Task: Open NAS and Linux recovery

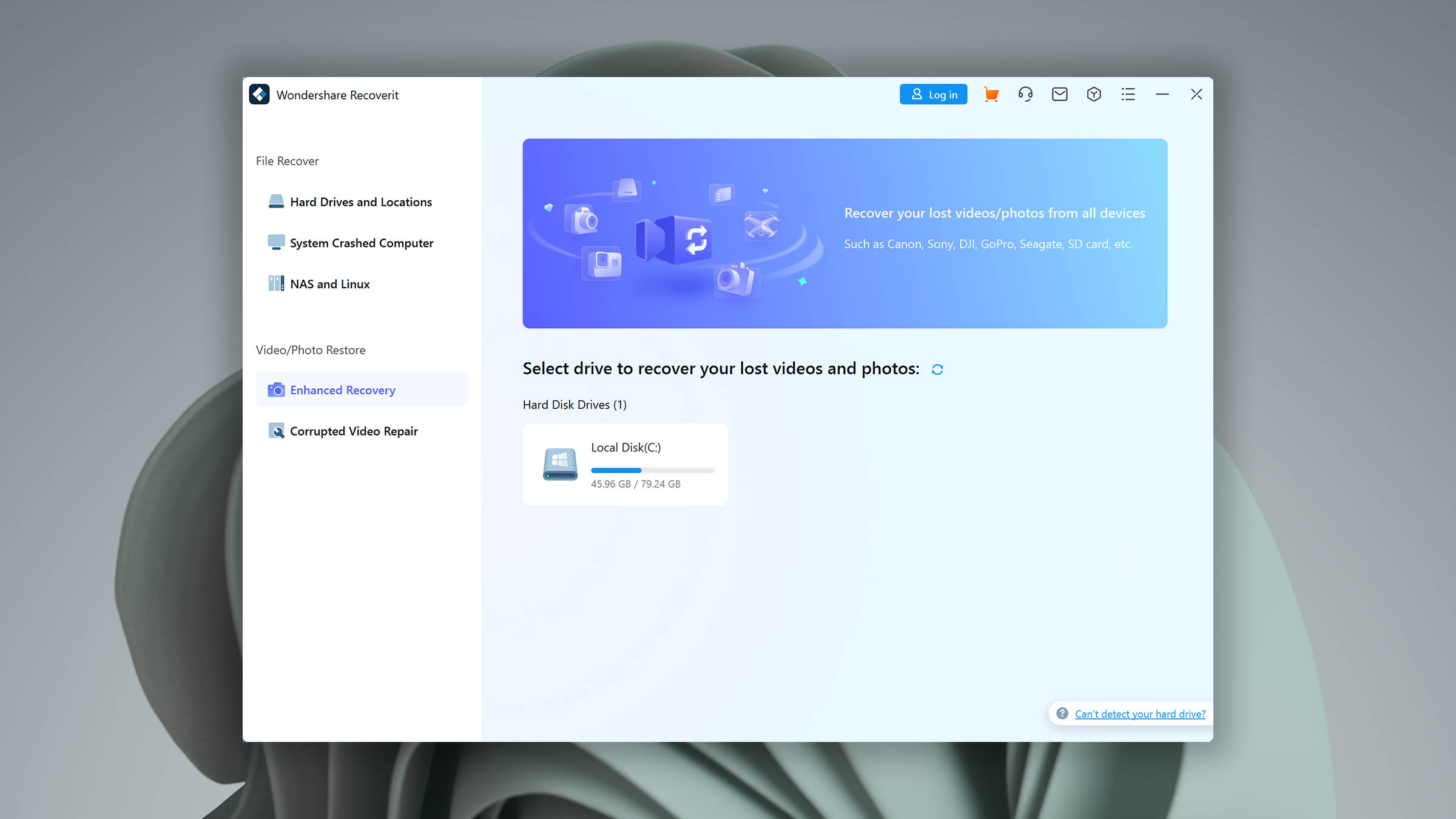Action: [x=329, y=284]
